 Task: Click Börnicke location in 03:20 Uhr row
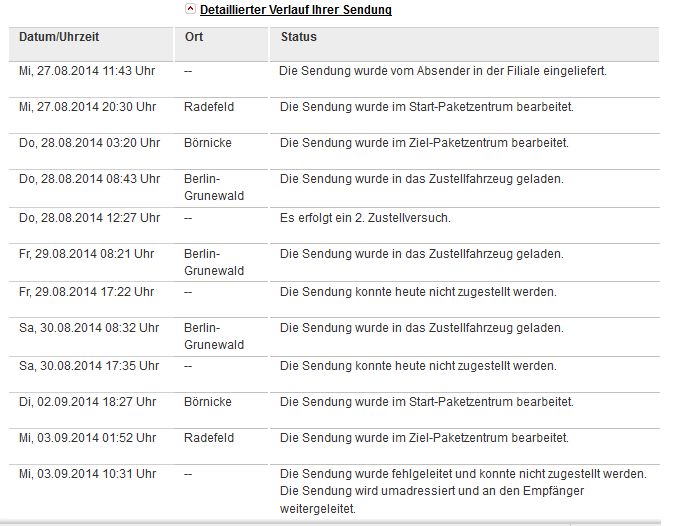tap(208, 143)
